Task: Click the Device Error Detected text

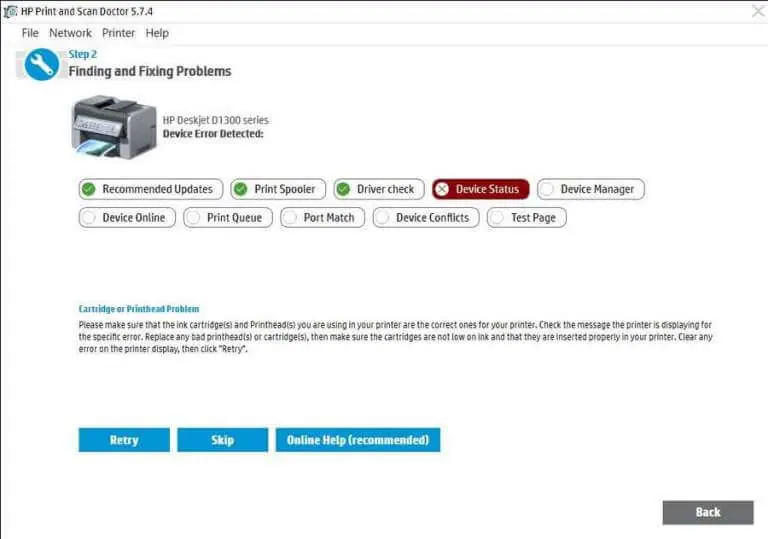Action: 213,134
